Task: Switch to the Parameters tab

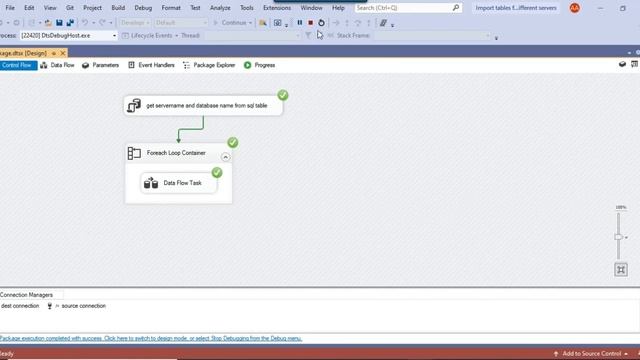Action: 100,65
